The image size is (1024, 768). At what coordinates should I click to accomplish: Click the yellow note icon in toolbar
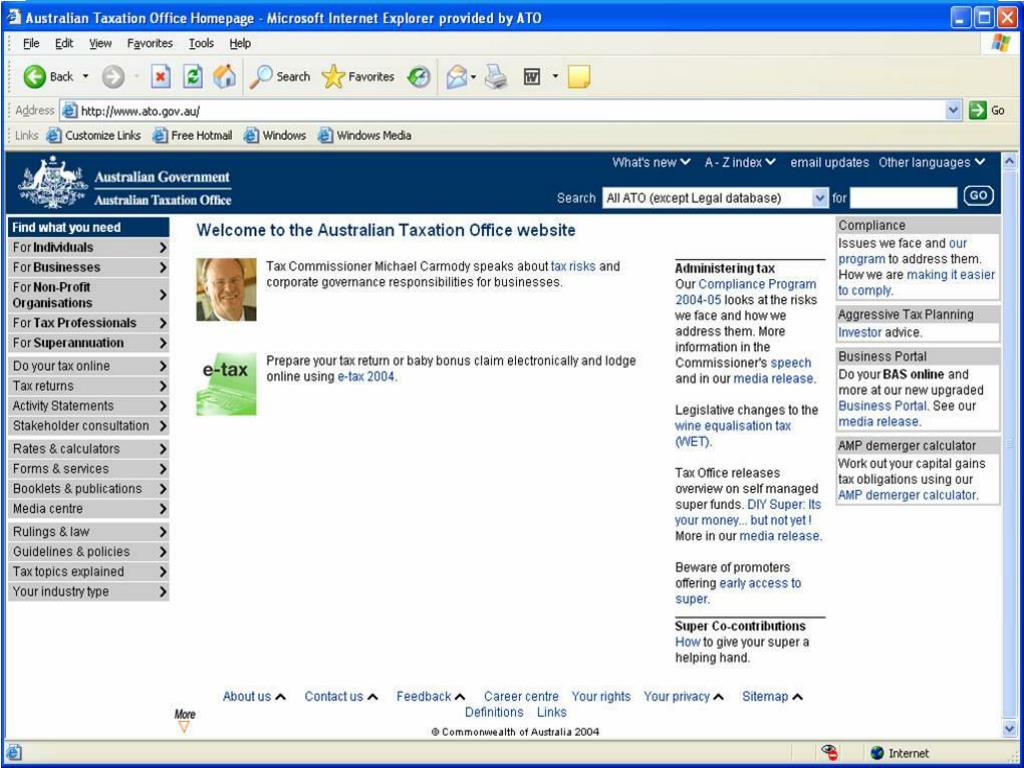579,76
